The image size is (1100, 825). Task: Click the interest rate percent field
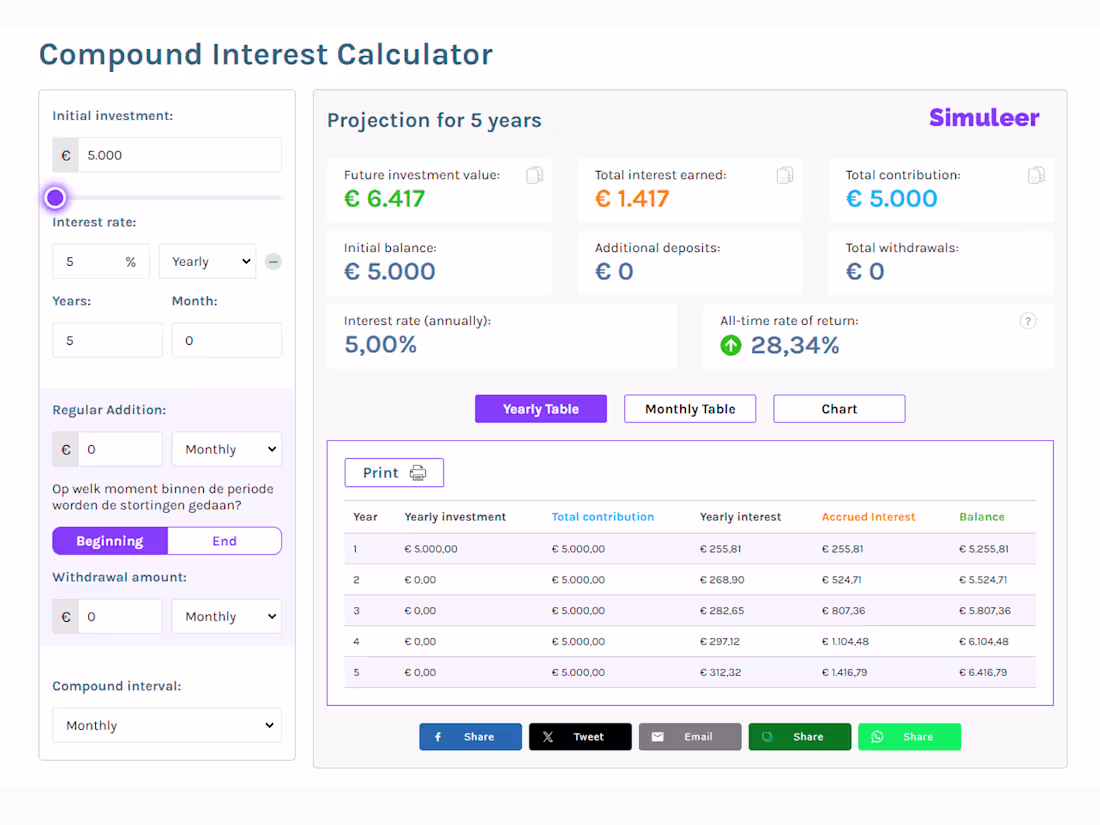(x=101, y=262)
